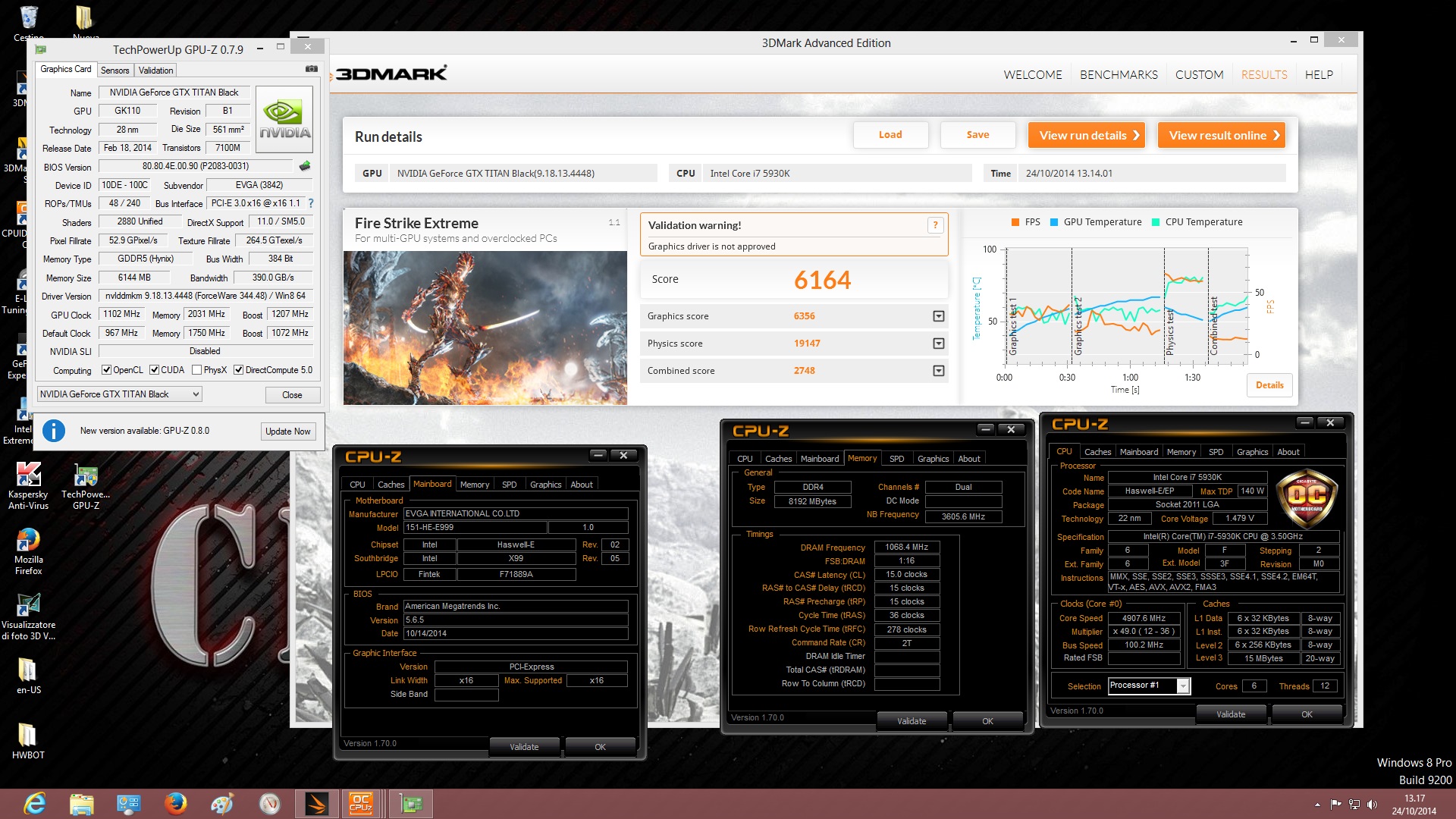Click the Fire Strike Extreme preview image
This screenshot has width=1456, height=819.
pos(485,328)
